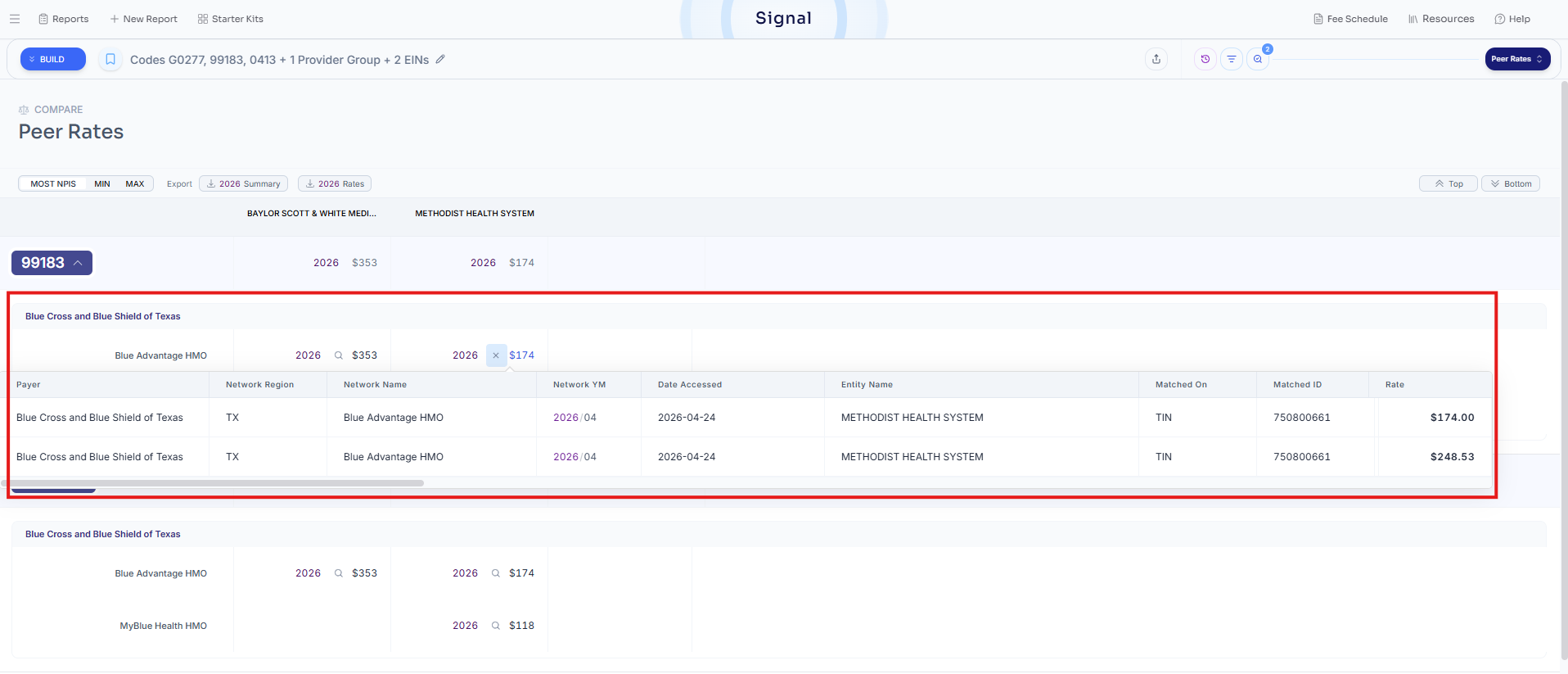Expand the BUILD panel
The height and width of the screenshot is (674, 1568).
(53, 59)
